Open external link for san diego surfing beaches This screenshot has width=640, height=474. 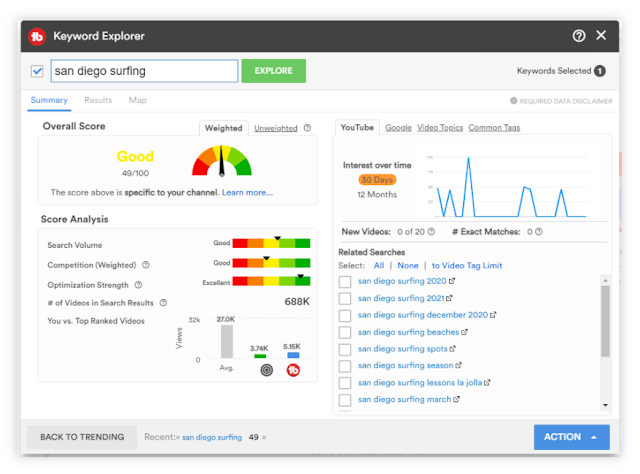click(464, 332)
